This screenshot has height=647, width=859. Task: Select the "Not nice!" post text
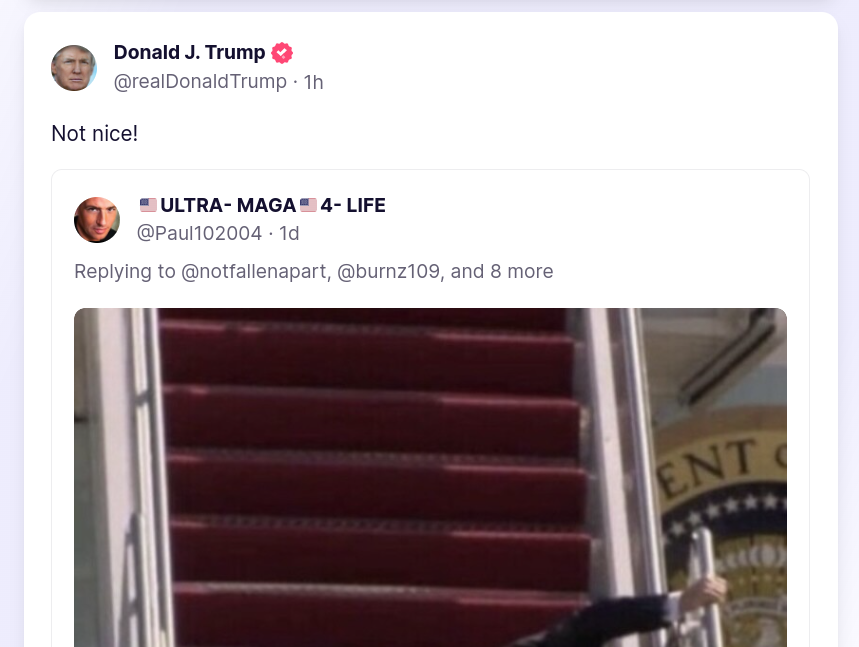(94, 133)
